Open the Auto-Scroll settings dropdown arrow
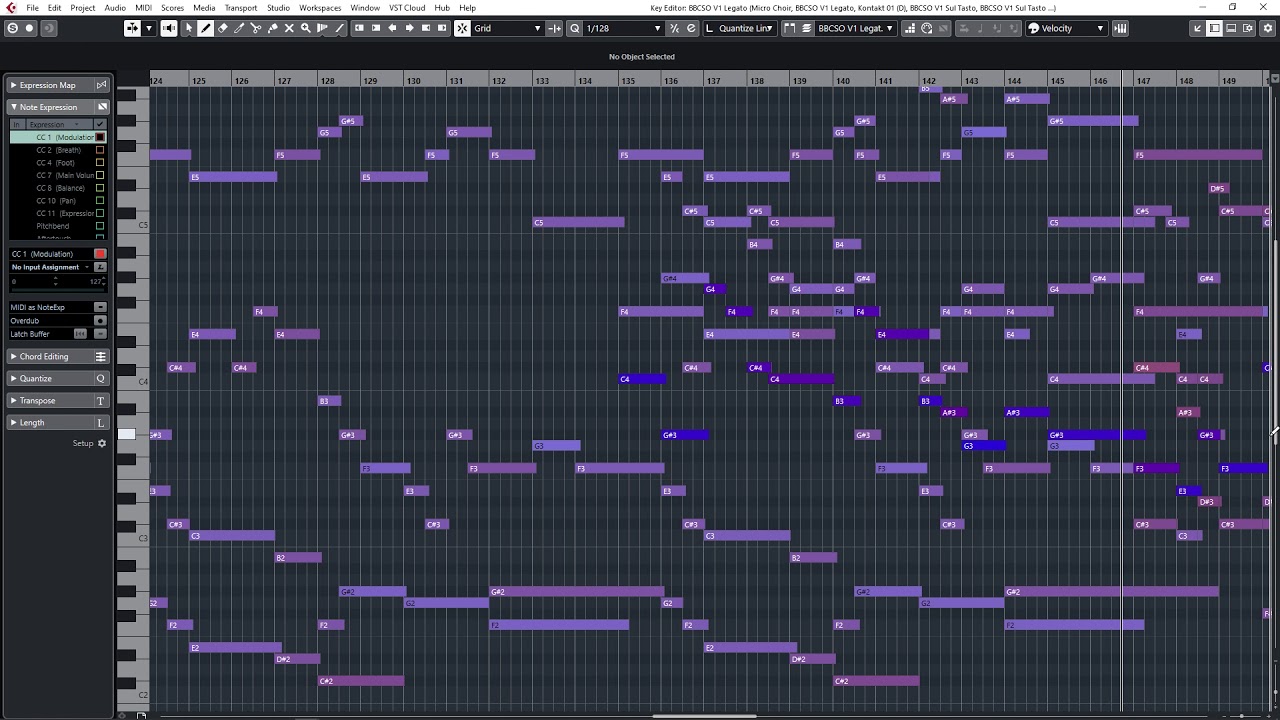This screenshot has height=720, width=1280. coord(149,28)
